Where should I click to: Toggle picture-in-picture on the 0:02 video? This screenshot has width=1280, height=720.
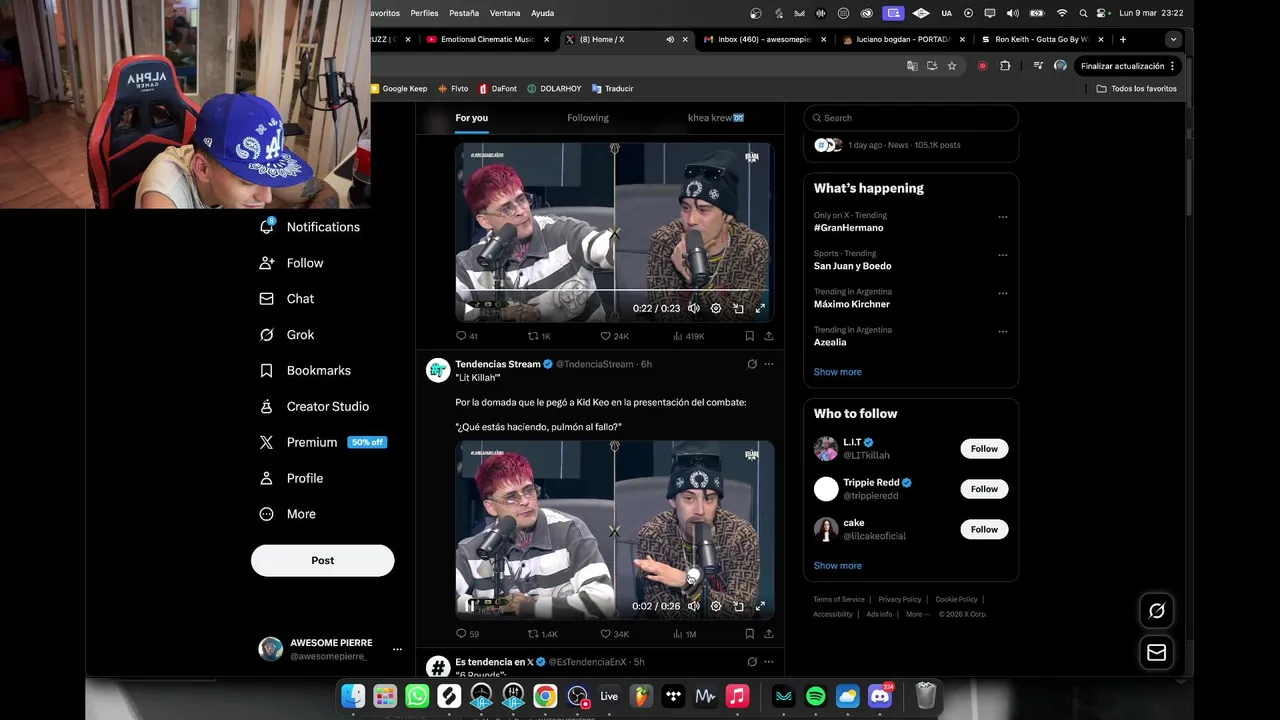point(738,606)
